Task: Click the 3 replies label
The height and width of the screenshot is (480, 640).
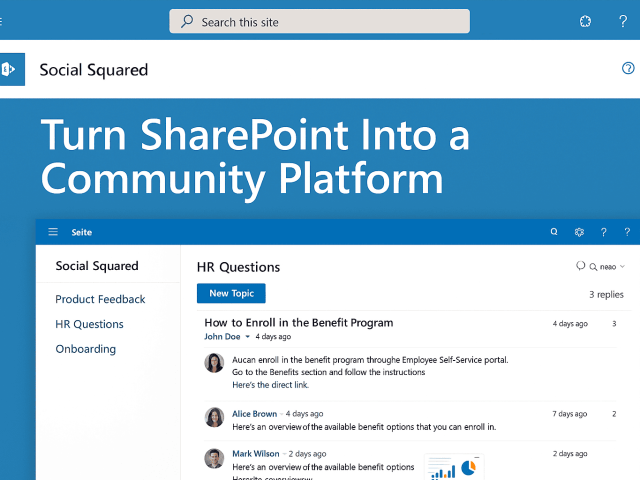Action: pyautogui.click(x=606, y=294)
